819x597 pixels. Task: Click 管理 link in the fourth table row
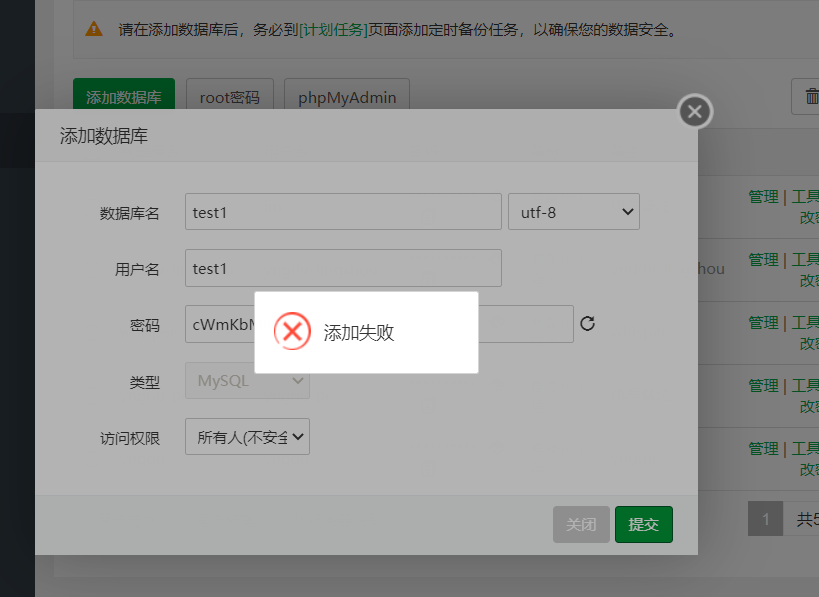point(763,385)
